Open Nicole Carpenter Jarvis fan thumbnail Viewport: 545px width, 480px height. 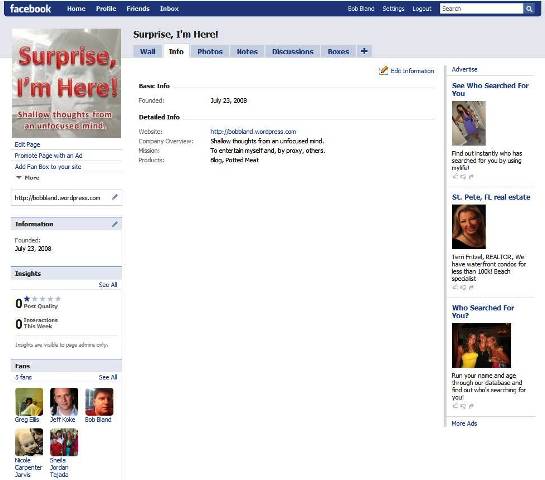click(x=29, y=442)
